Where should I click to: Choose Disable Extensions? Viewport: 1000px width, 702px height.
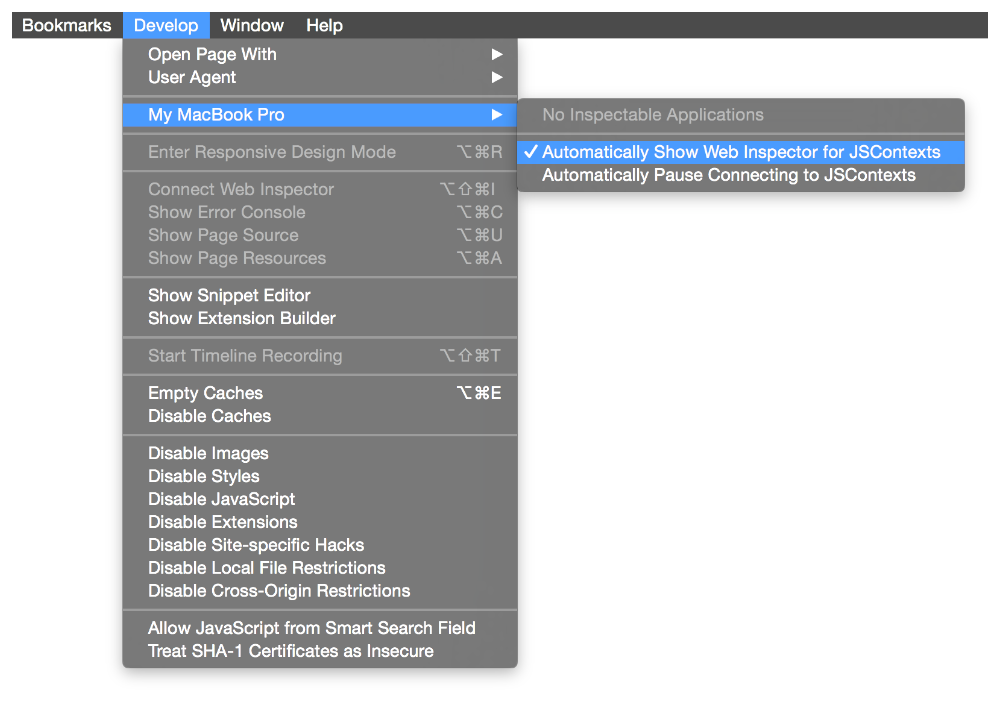pyautogui.click(x=223, y=522)
